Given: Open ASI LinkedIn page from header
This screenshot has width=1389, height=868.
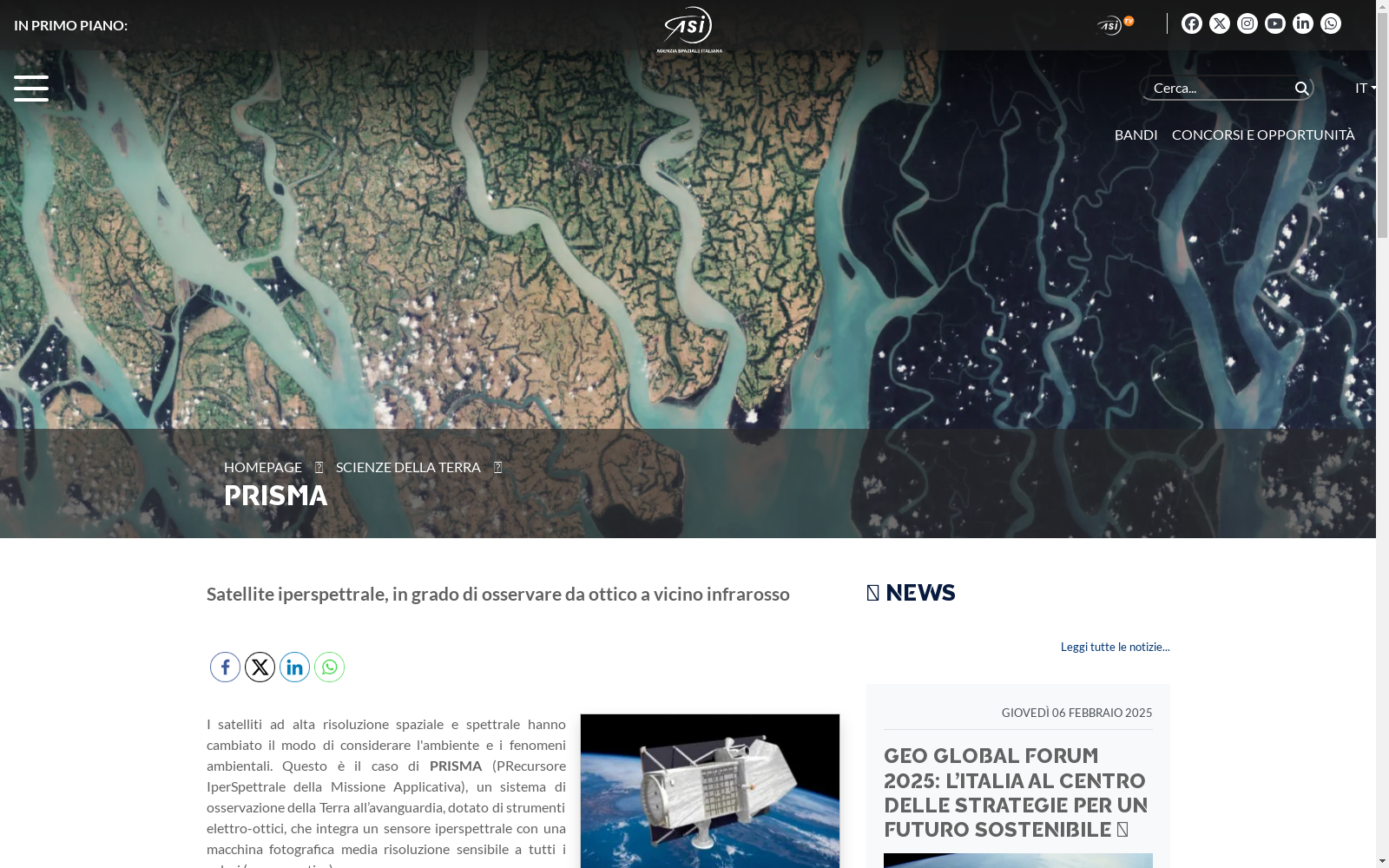Looking at the screenshot, I should click(x=1303, y=23).
